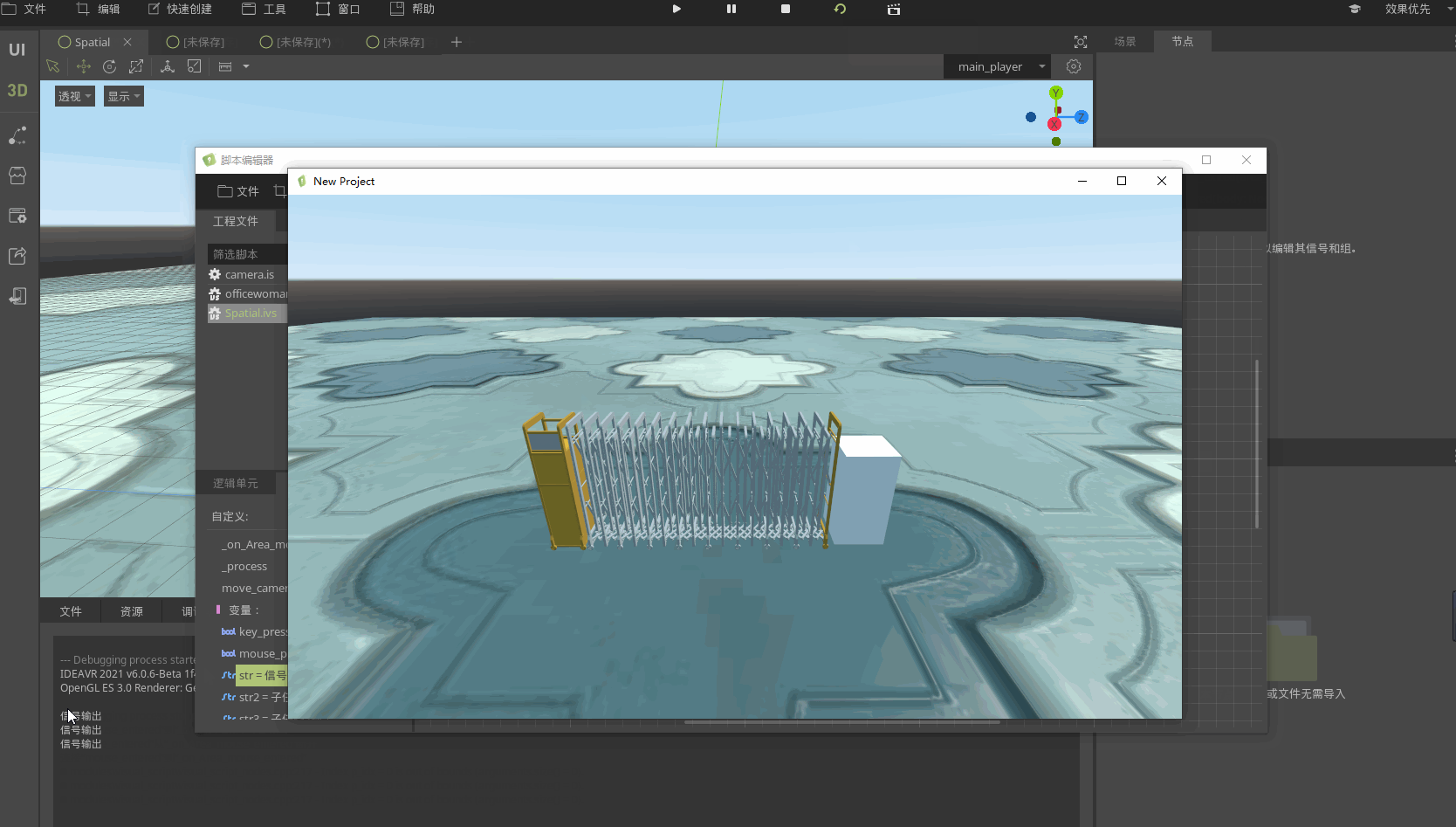1456x827 pixels.
Task: Click the graduation cap tutorial icon
Action: [1355, 9]
